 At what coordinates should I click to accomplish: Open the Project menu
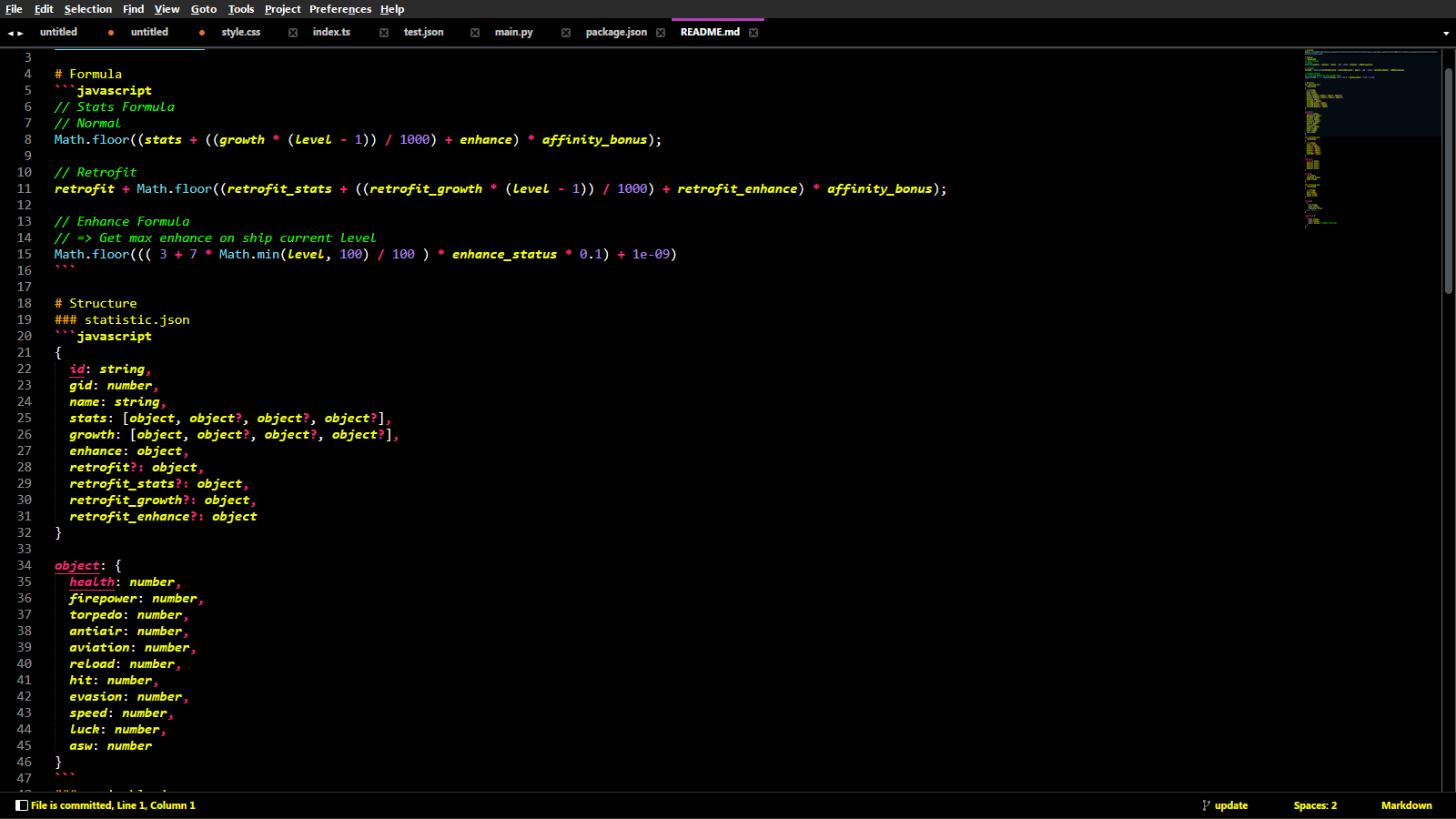tap(283, 9)
